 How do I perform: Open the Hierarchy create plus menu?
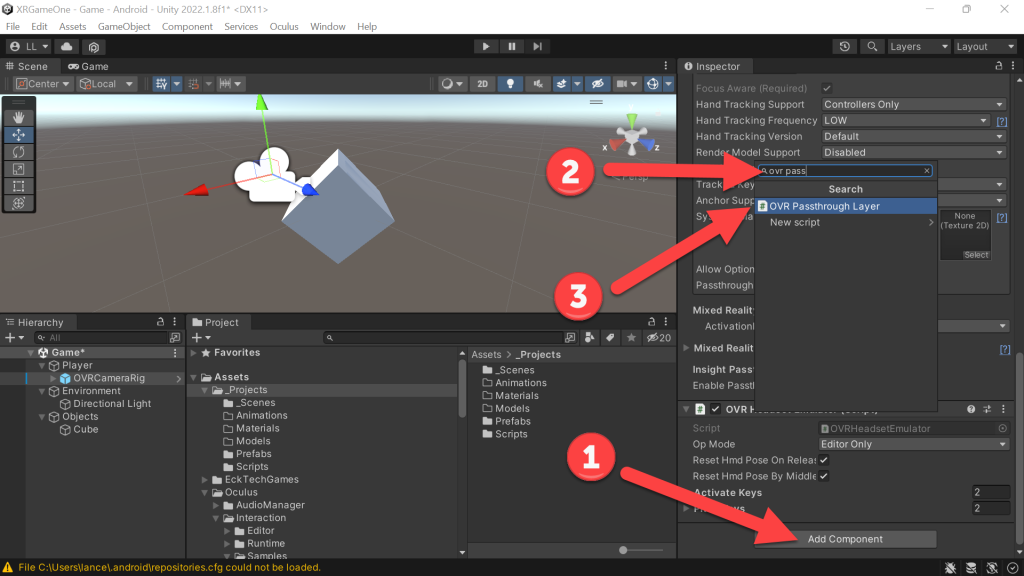14,338
